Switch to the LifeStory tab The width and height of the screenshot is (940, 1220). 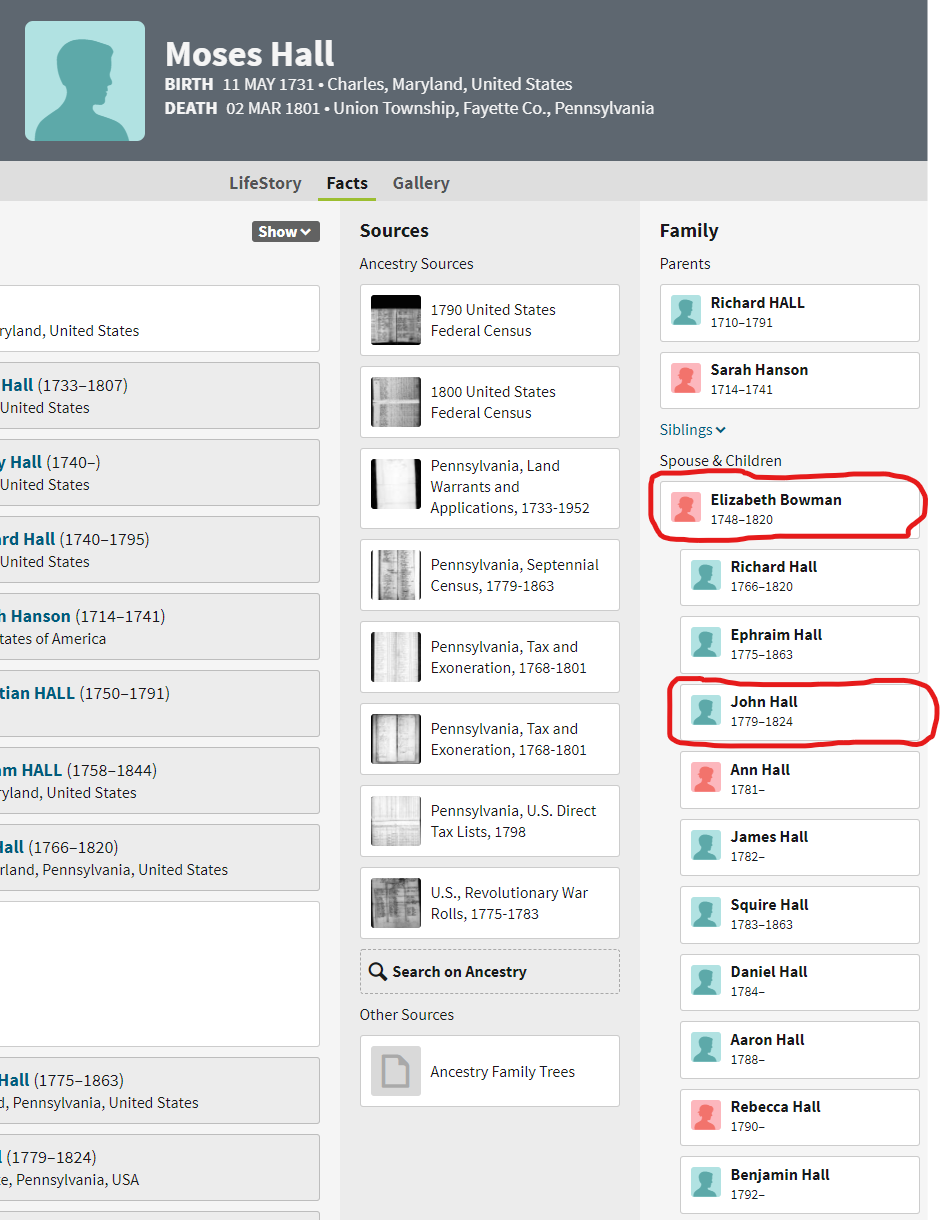pyautogui.click(x=265, y=183)
